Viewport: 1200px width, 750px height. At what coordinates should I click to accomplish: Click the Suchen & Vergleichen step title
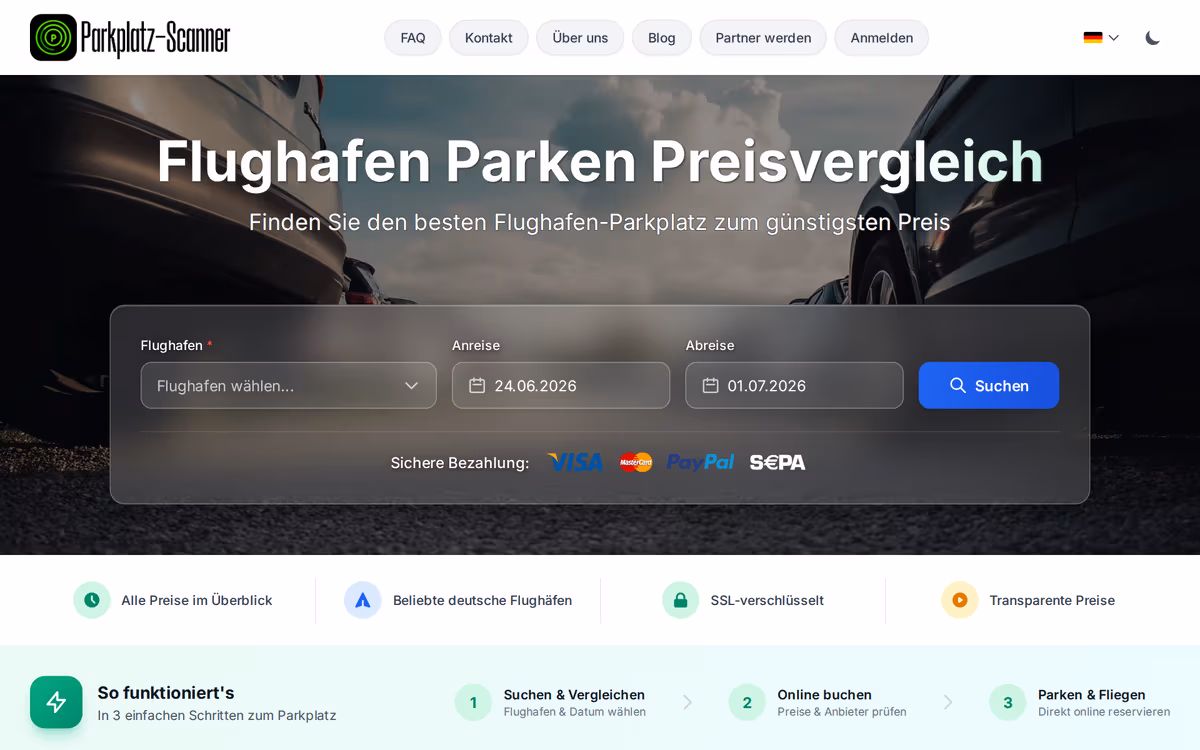click(574, 694)
